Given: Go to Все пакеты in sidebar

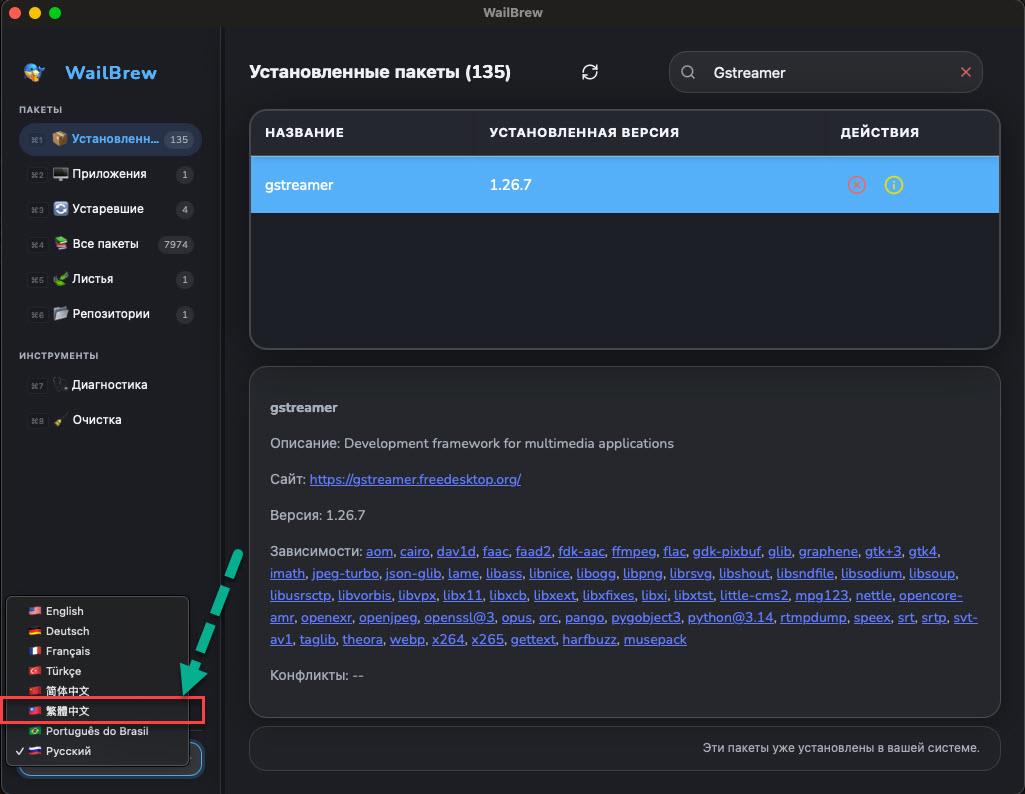Looking at the screenshot, I should point(105,244).
